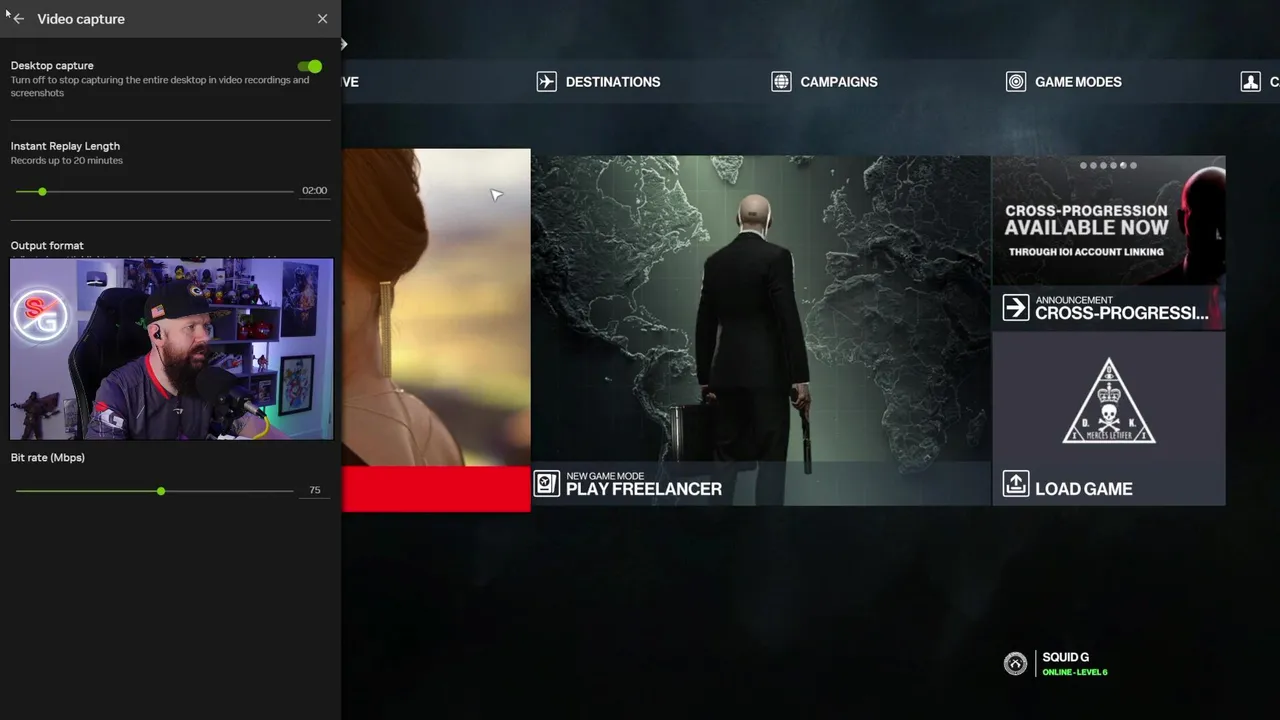Click the cut-off person icon tab

pos(1250,82)
